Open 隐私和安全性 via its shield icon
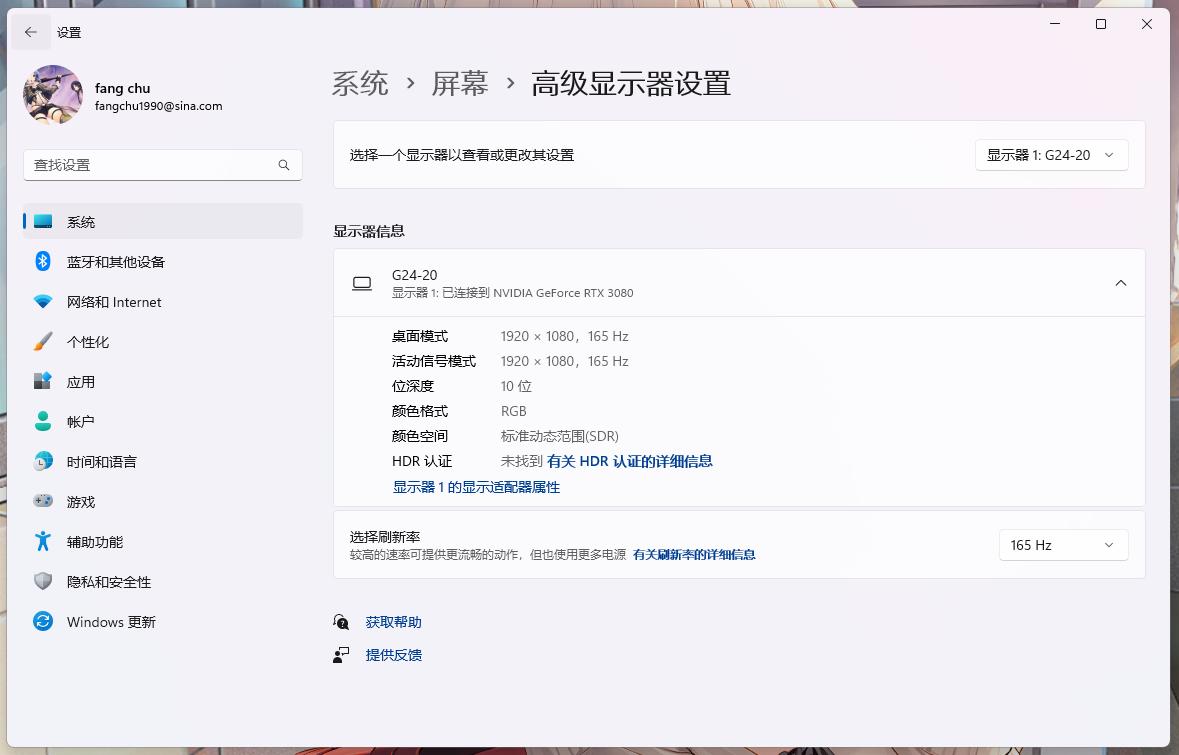The height and width of the screenshot is (755, 1179). point(43,581)
